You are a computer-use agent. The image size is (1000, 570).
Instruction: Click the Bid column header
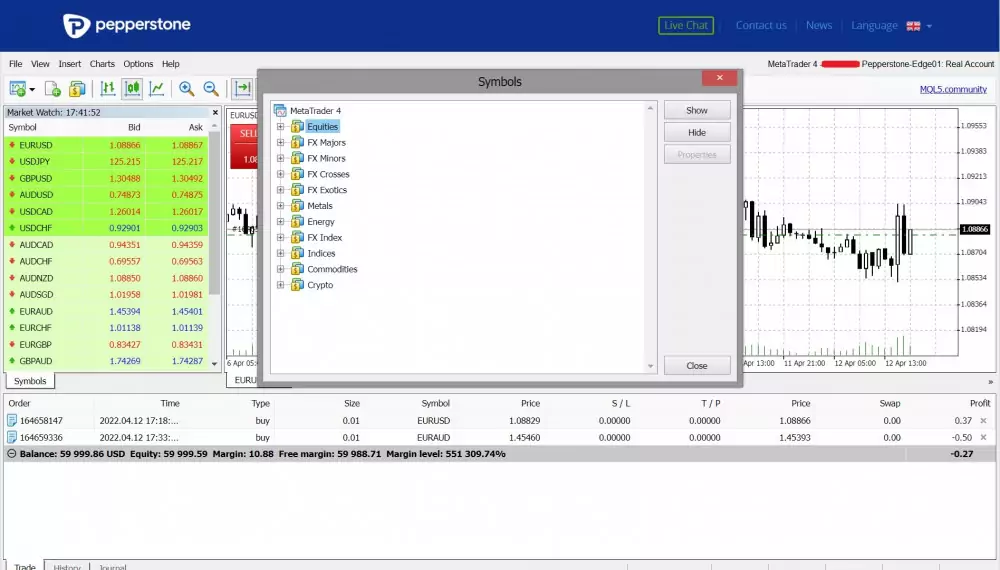[134, 127]
